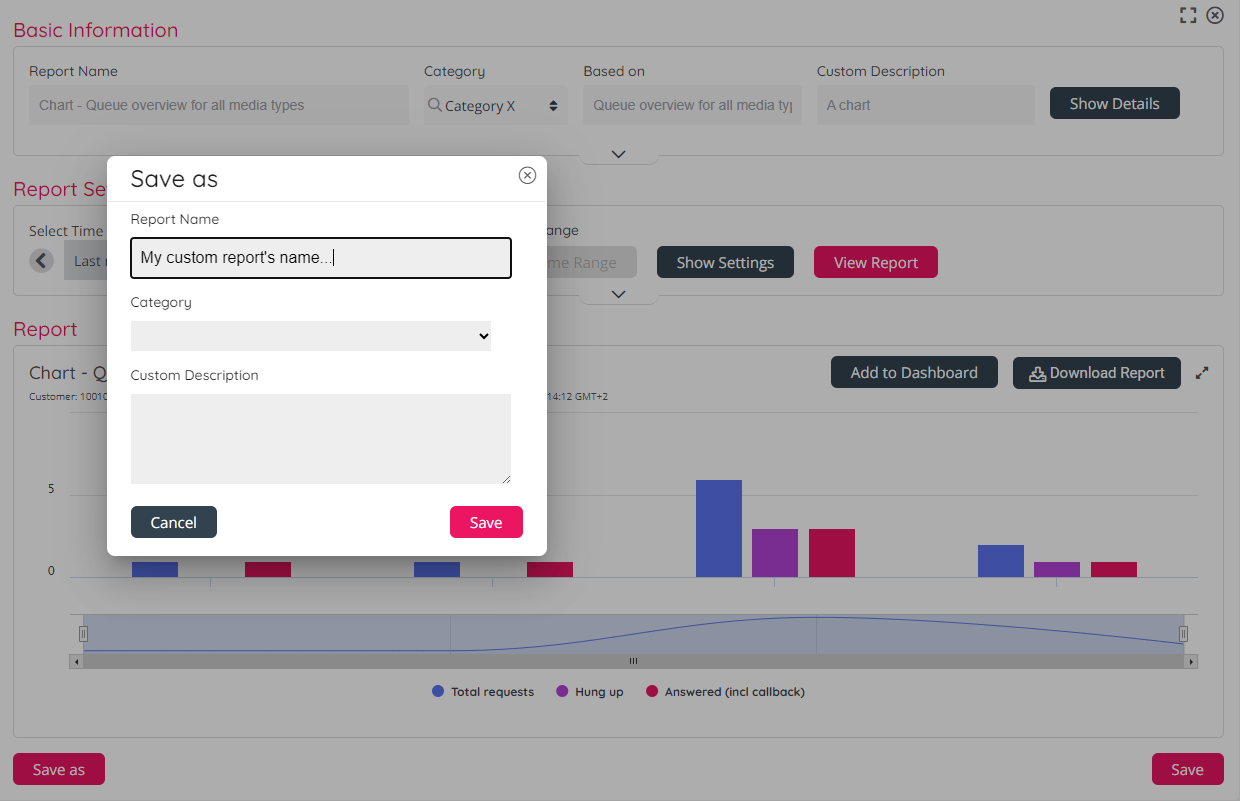The image size is (1240, 801).
Task: Open the Category dropdown in Save as dialog
Action: click(311, 336)
